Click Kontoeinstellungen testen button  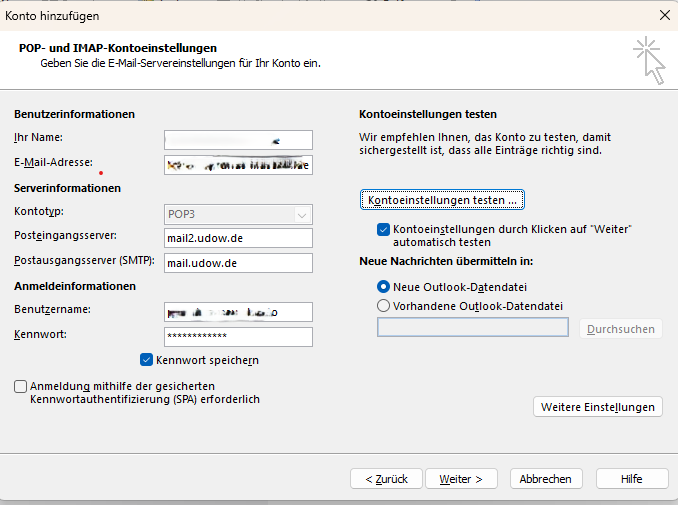click(x=442, y=200)
